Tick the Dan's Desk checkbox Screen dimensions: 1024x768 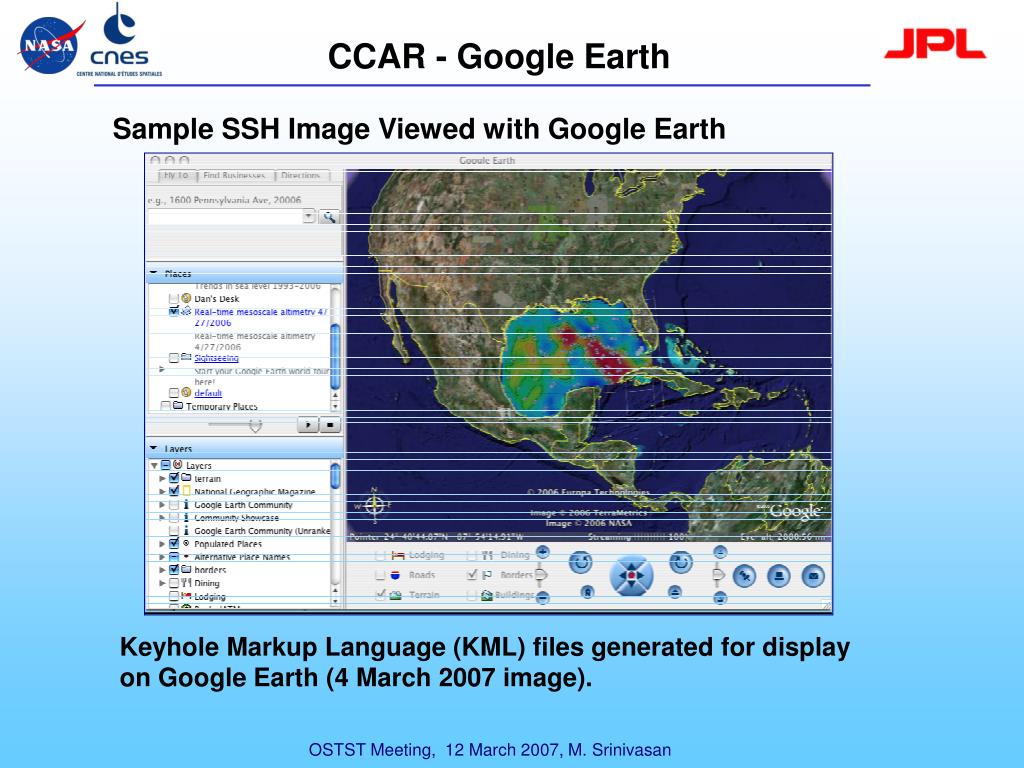pos(174,298)
